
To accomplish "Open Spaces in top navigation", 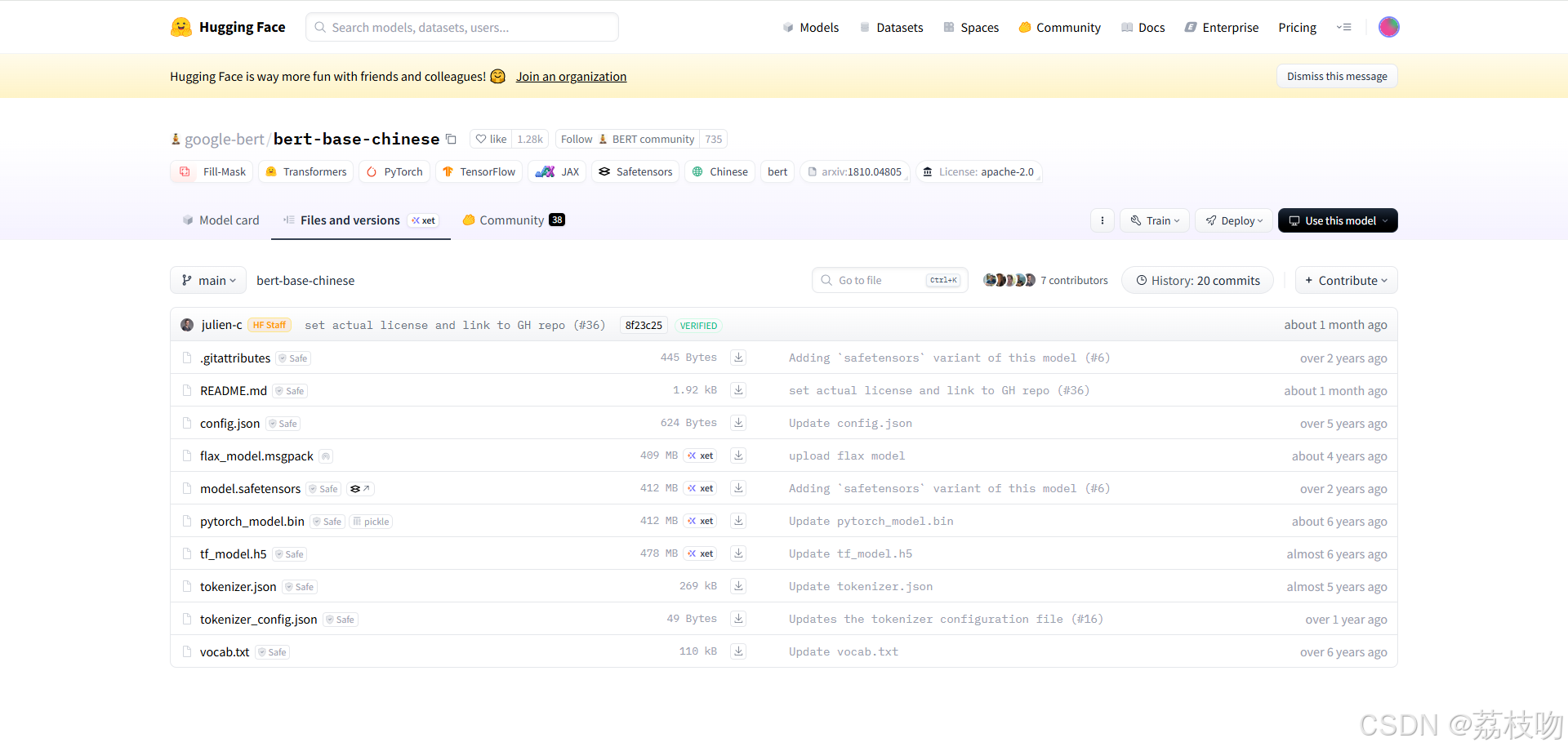I will (x=971, y=27).
